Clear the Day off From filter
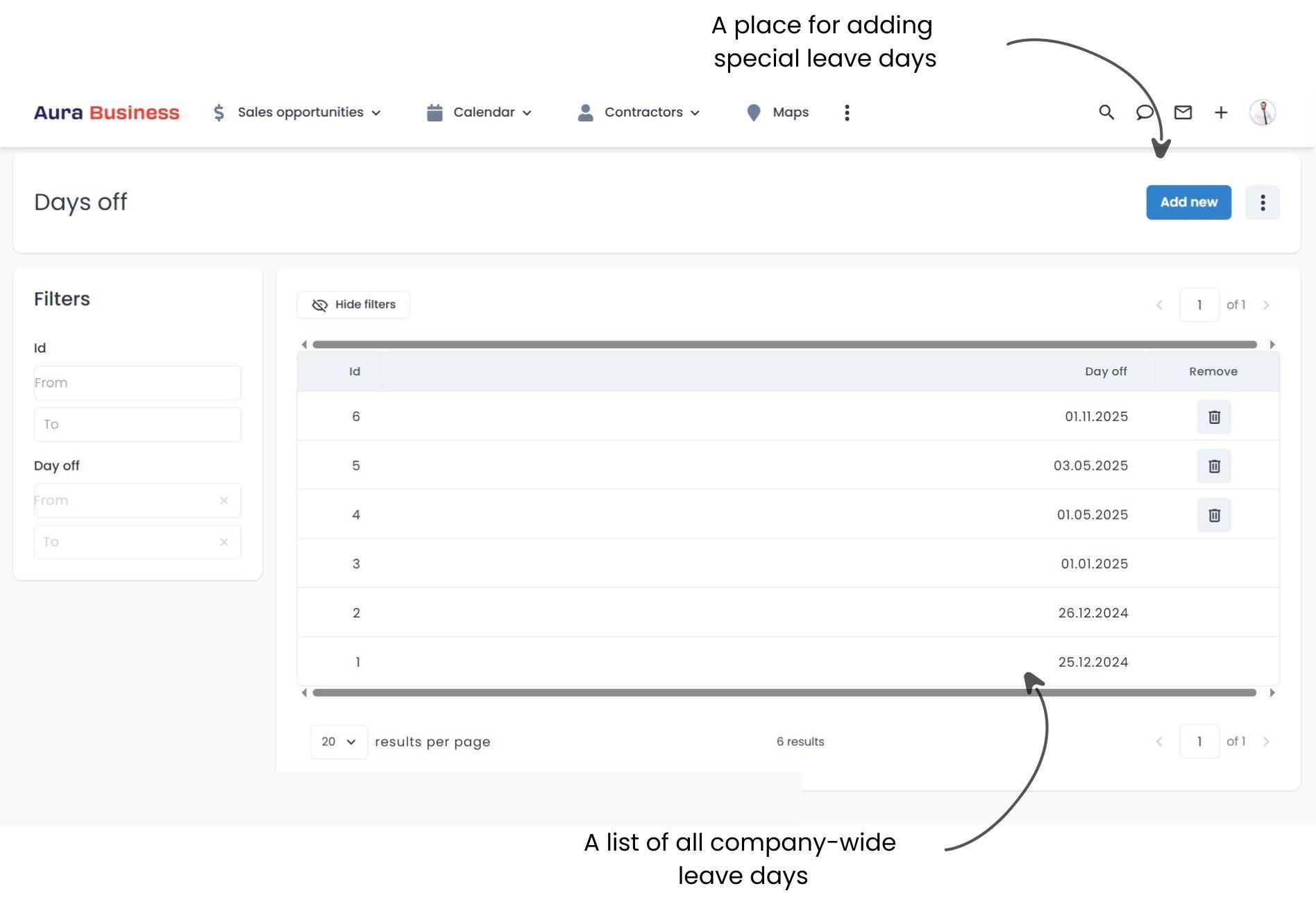 [x=223, y=501]
